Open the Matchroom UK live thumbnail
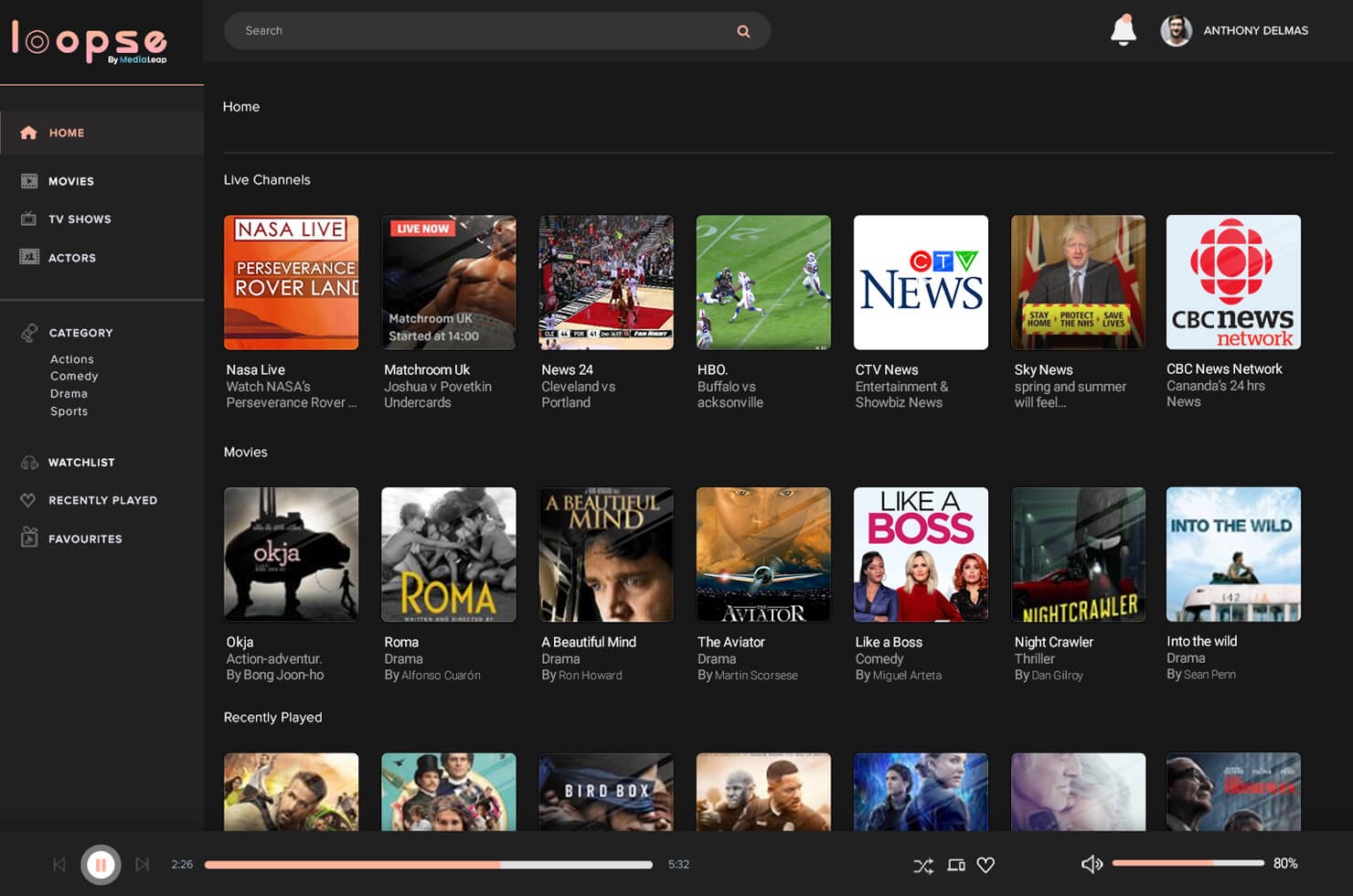1353x896 pixels. pos(448,283)
